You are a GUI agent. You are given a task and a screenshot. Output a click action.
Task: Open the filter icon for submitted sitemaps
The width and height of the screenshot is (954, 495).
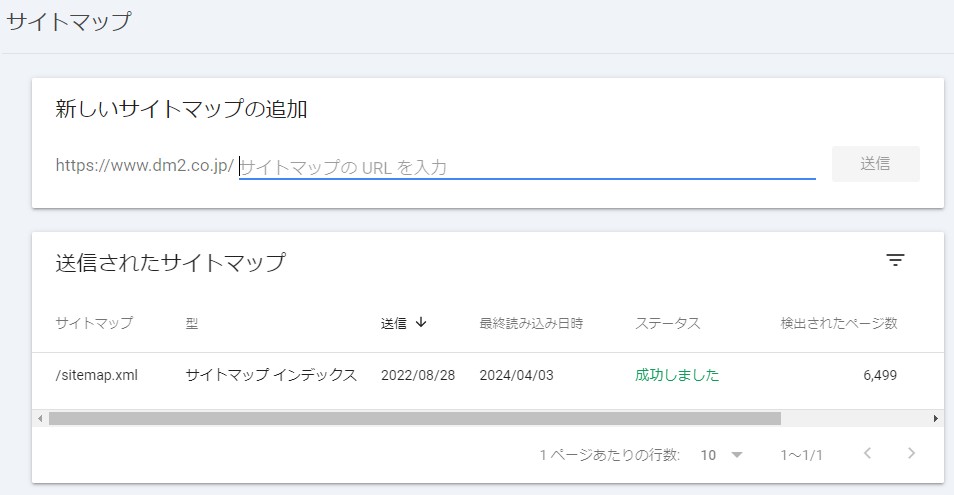point(895,260)
